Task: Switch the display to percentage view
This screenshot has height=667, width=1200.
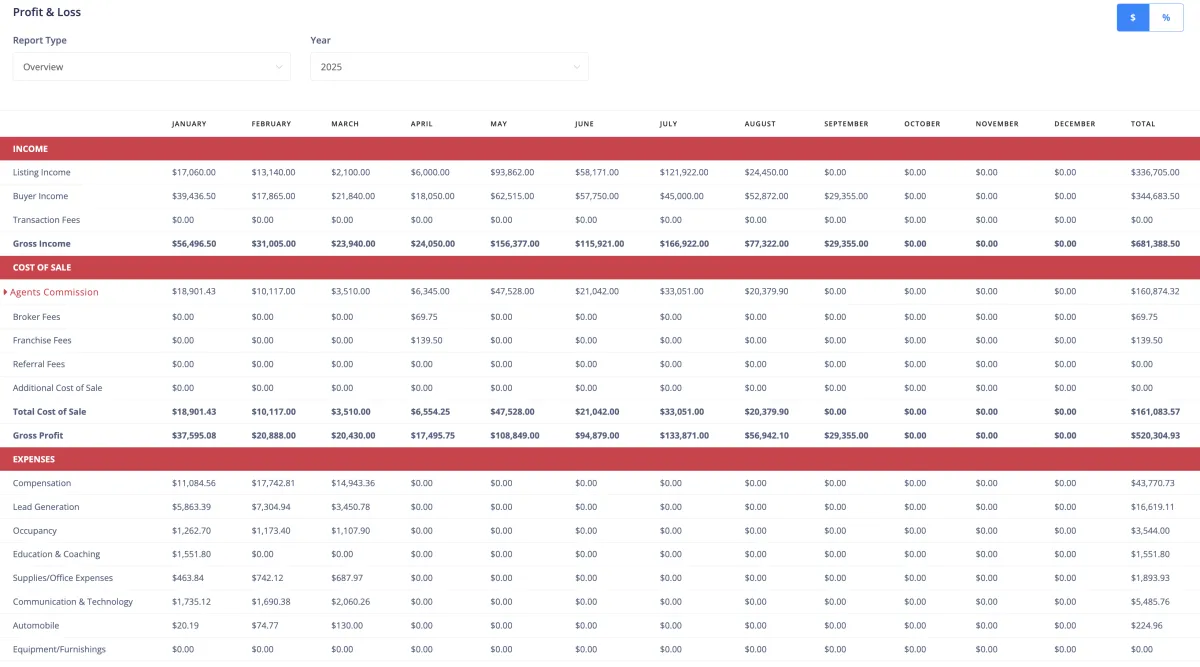Action: pyautogui.click(x=1166, y=17)
